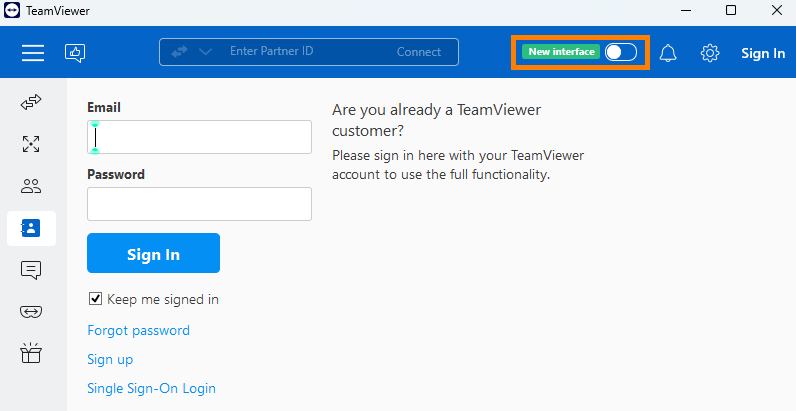Follow the Single Sign-On Login link
The width and height of the screenshot is (796, 411).
(x=151, y=389)
